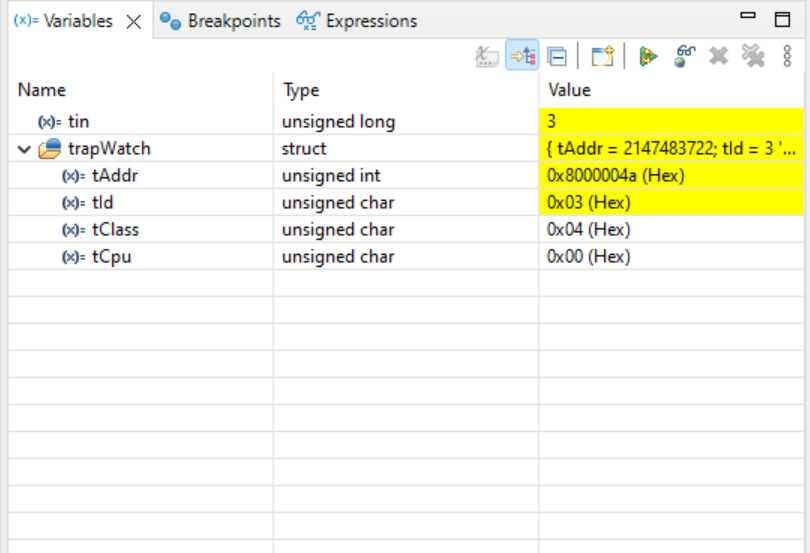Click the Open New View icon
The width and height of the screenshot is (810, 553).
(x=601, y=56)
